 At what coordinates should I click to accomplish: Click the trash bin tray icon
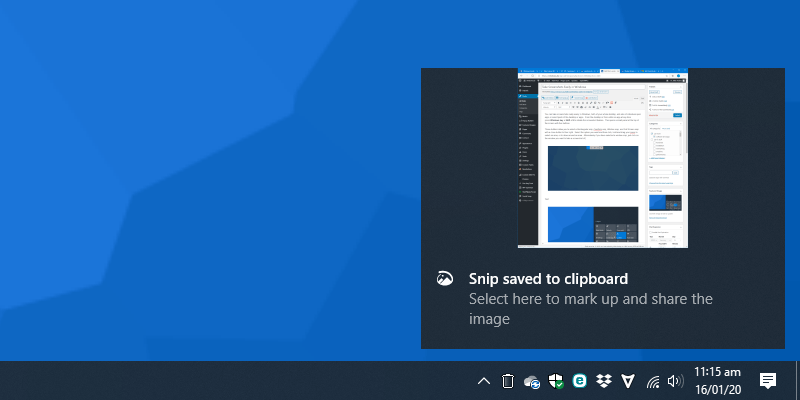click(x=507, y=381)
